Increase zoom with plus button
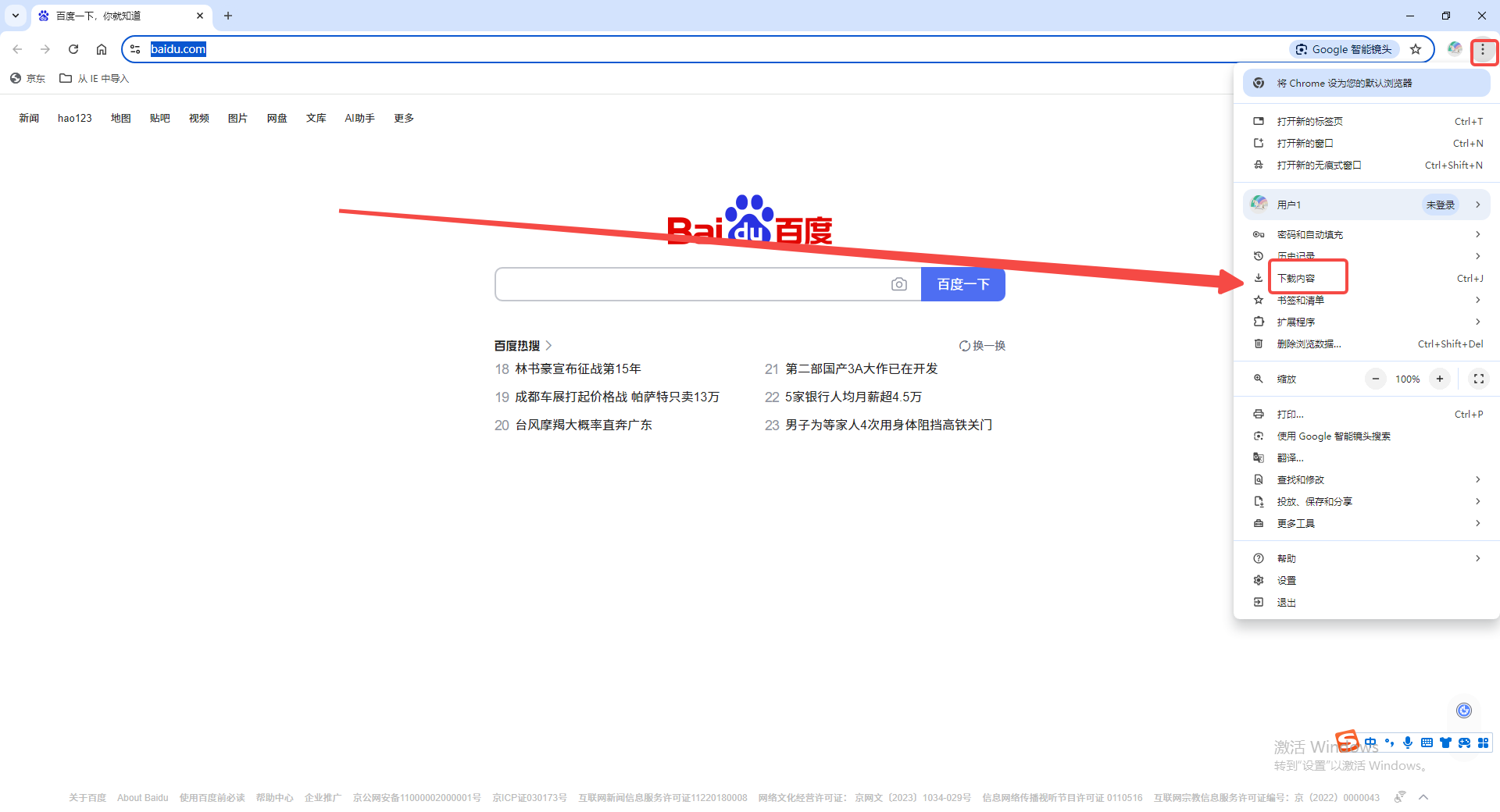The height and width of the screenshot is (812, 1500). [x=1440, y=379]
